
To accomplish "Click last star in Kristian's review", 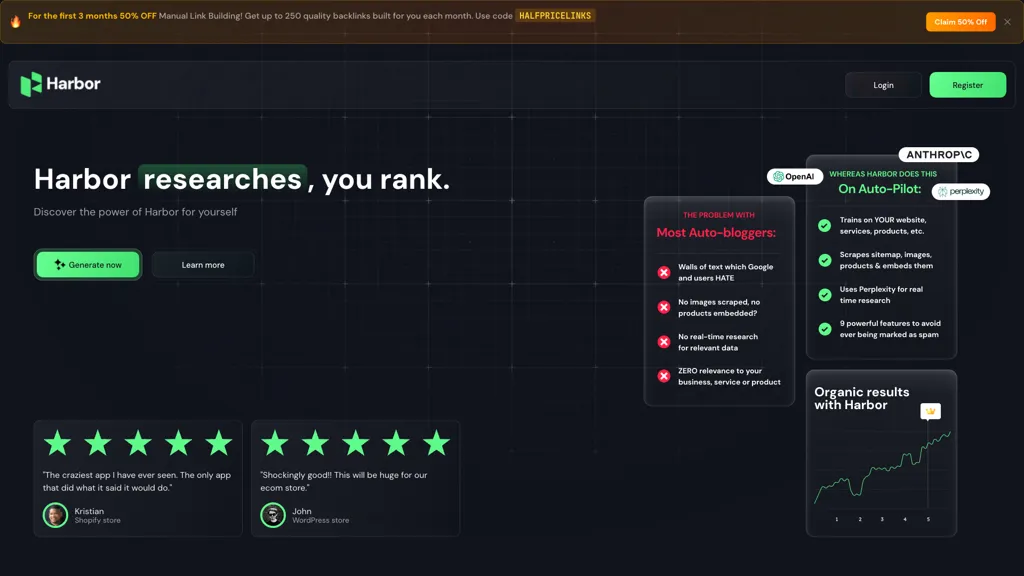I will click(219, 443).
